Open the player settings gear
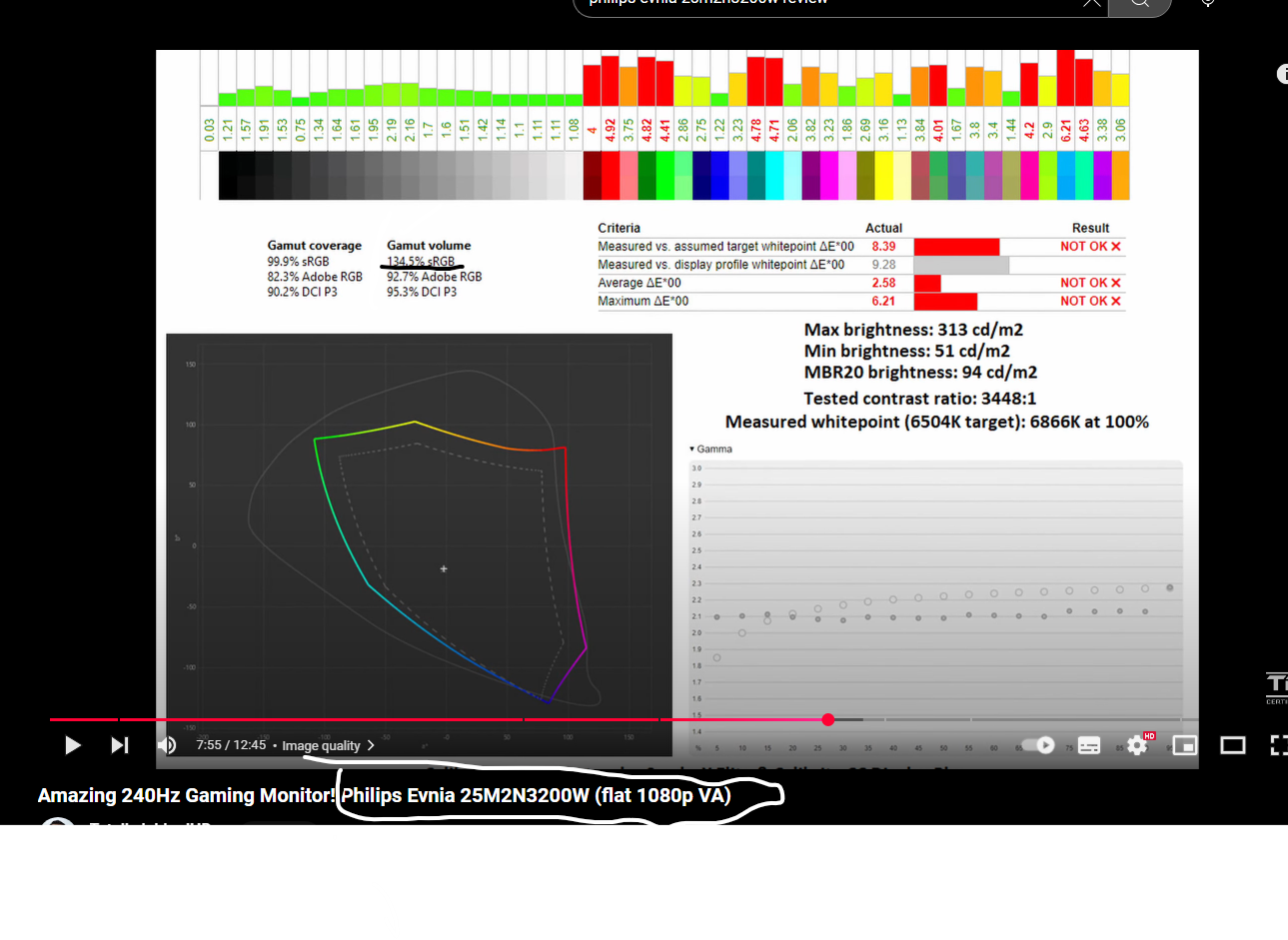 pyautogui.click(x=1137, y=745)
